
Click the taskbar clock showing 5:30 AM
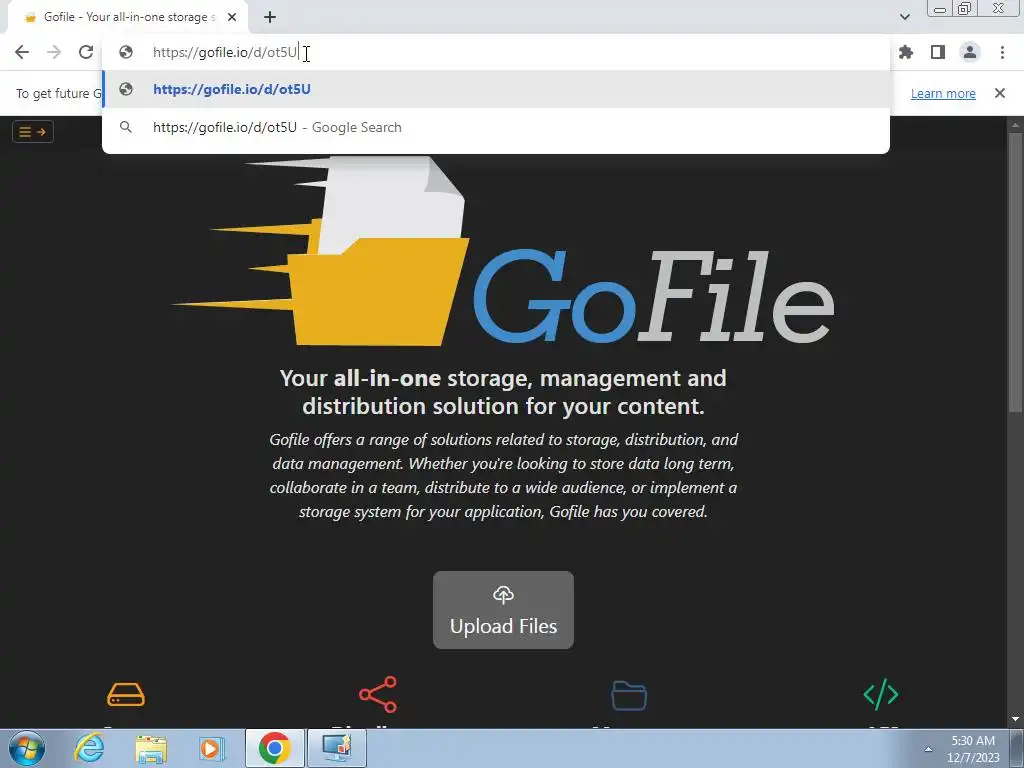coord(973,749)
